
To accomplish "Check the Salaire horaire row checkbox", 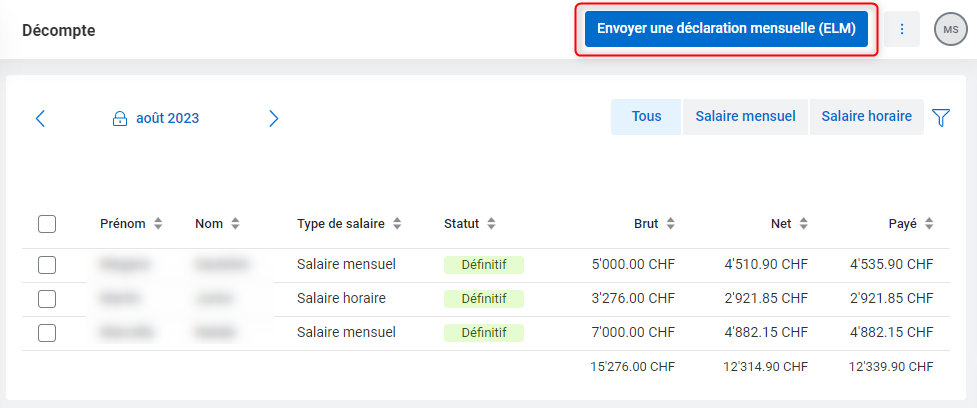I will tap(47, 299).
